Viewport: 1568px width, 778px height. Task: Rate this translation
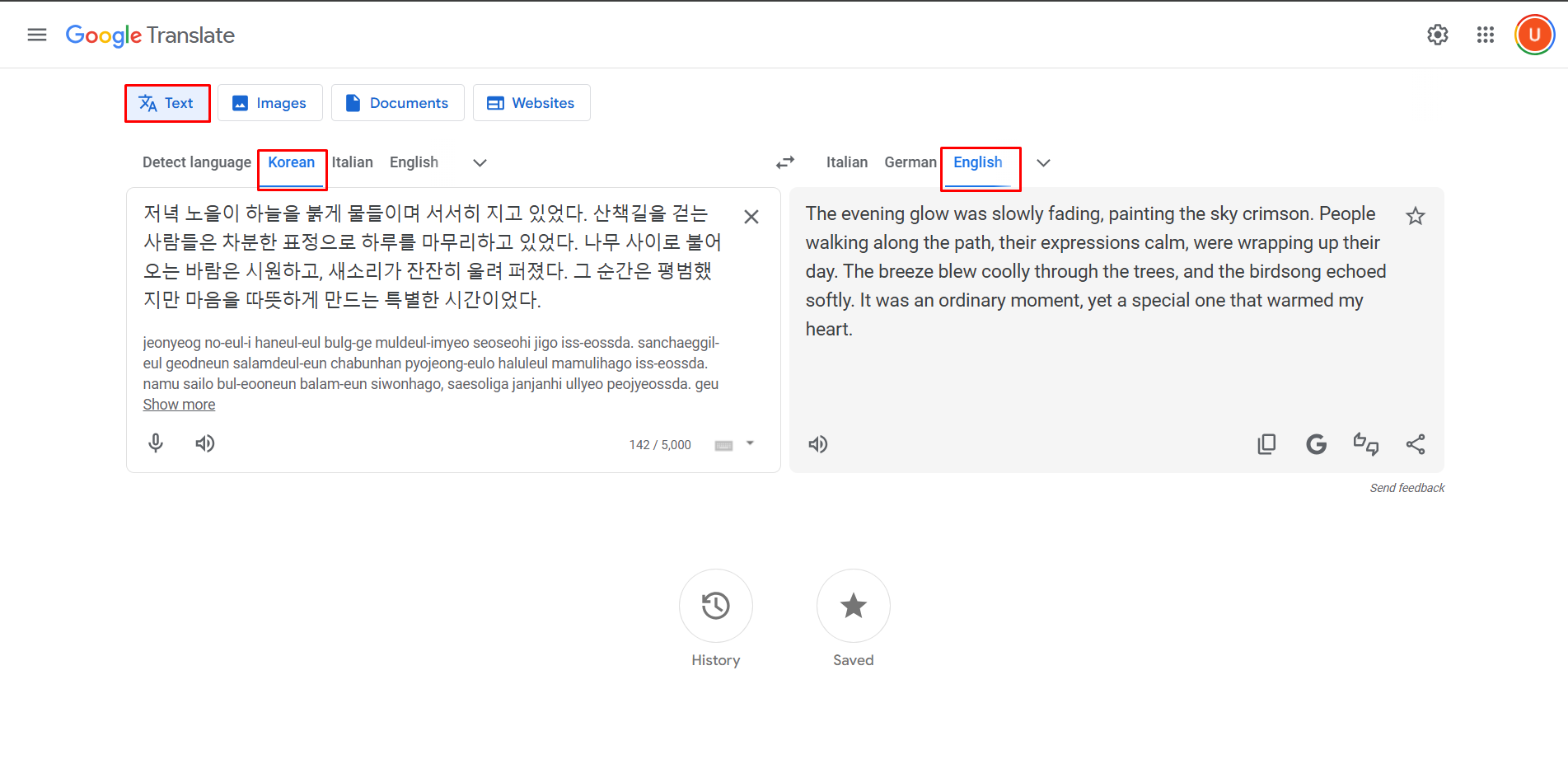click(1366, 443)
